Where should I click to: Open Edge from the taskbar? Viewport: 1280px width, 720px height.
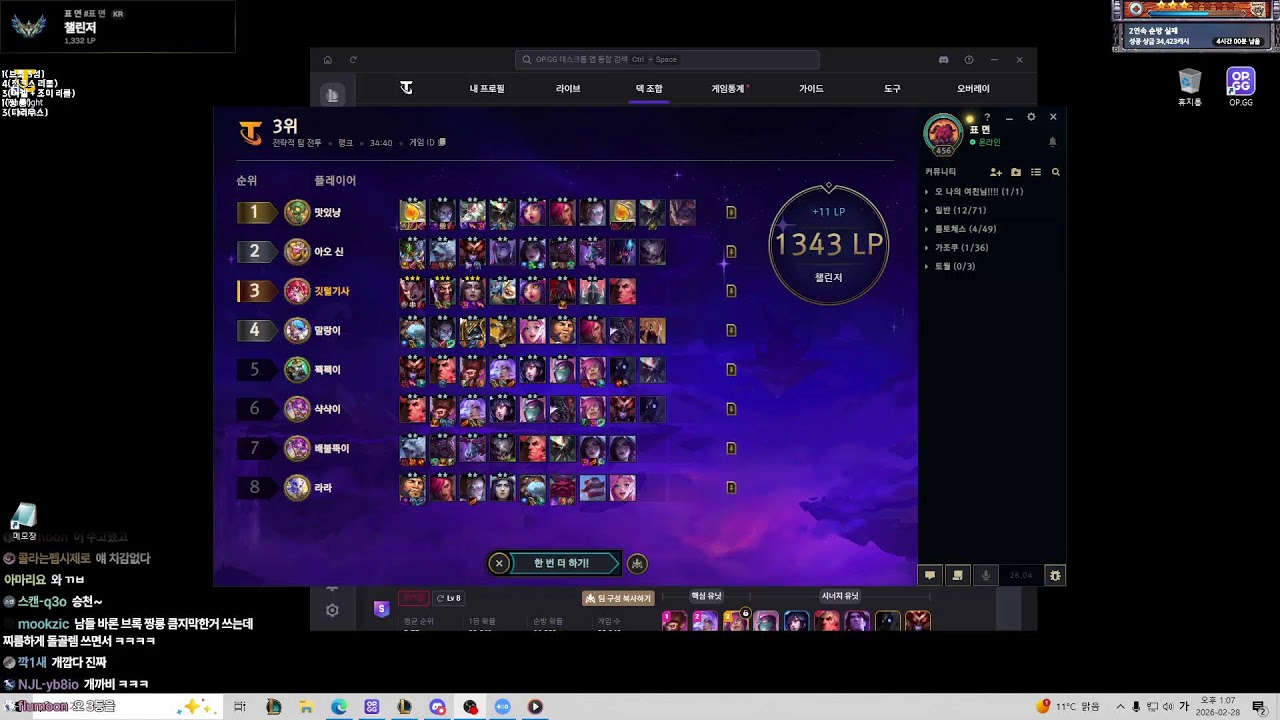(x=339, y=707)
